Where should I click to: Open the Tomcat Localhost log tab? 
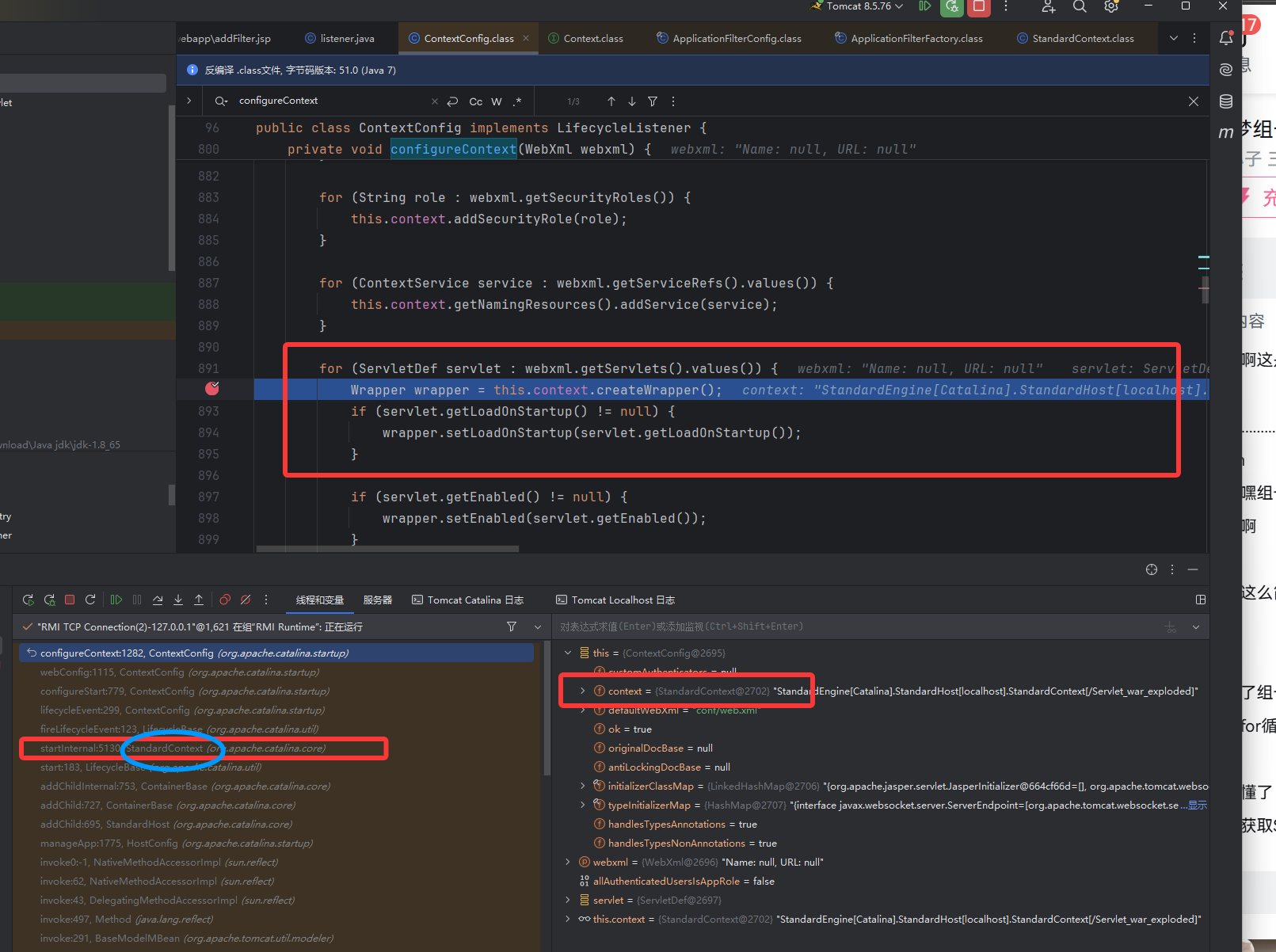615,600
